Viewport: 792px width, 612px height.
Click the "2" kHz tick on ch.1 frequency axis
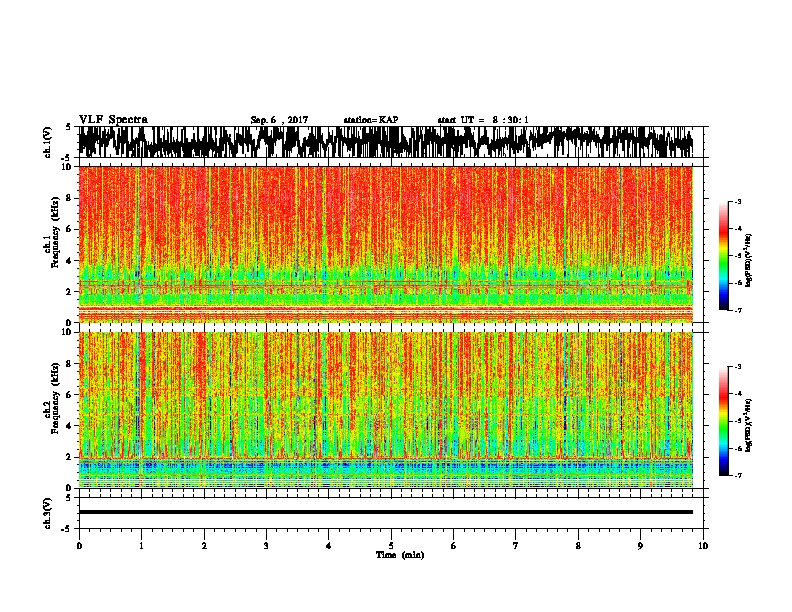pos(71,292)
